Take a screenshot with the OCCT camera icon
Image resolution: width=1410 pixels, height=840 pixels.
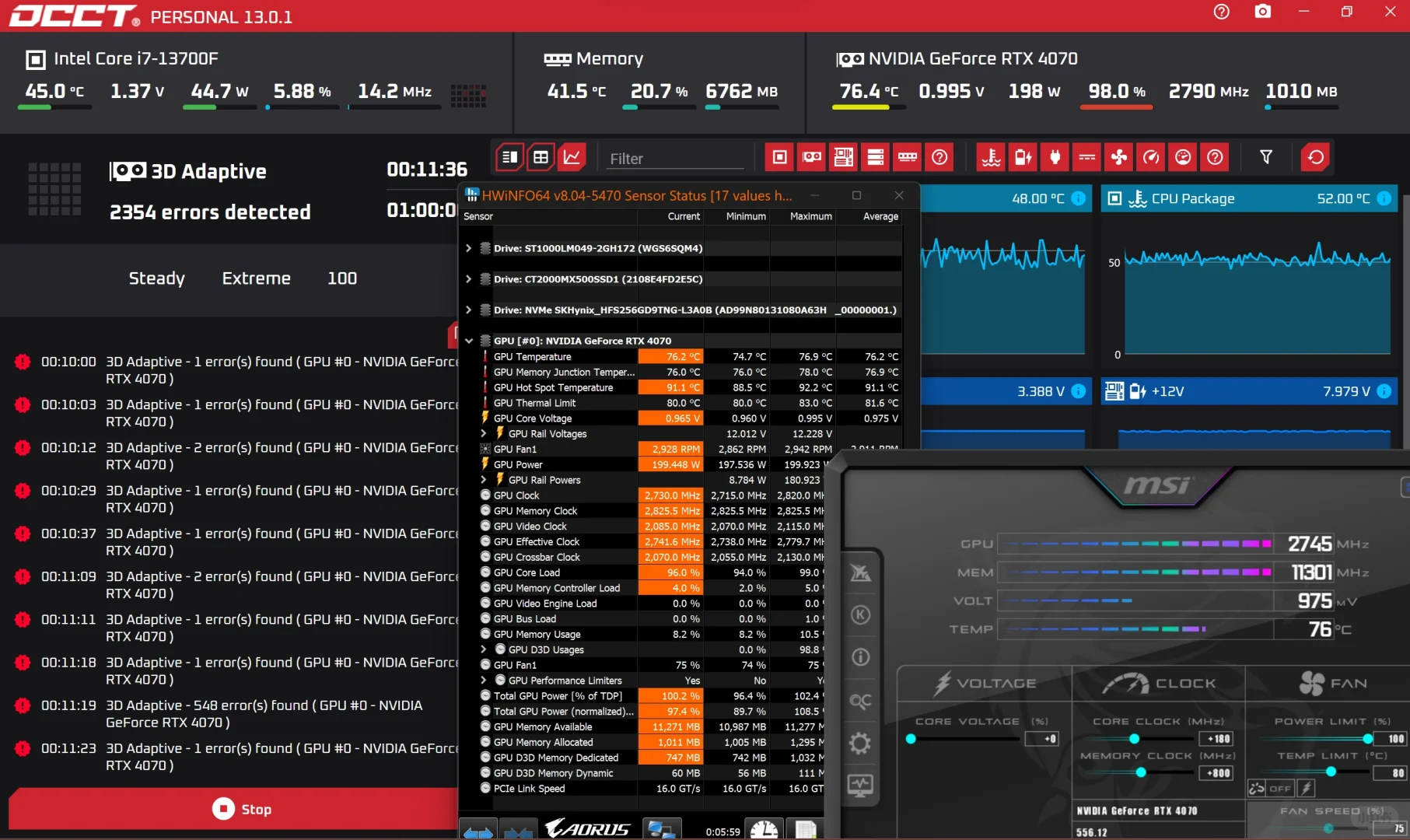[1263, 12]
